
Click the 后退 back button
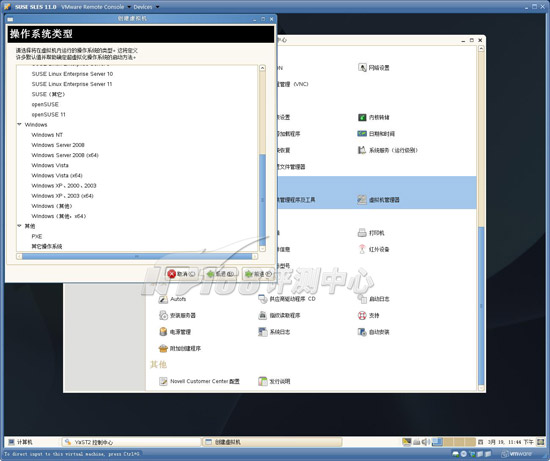point(221,274)
